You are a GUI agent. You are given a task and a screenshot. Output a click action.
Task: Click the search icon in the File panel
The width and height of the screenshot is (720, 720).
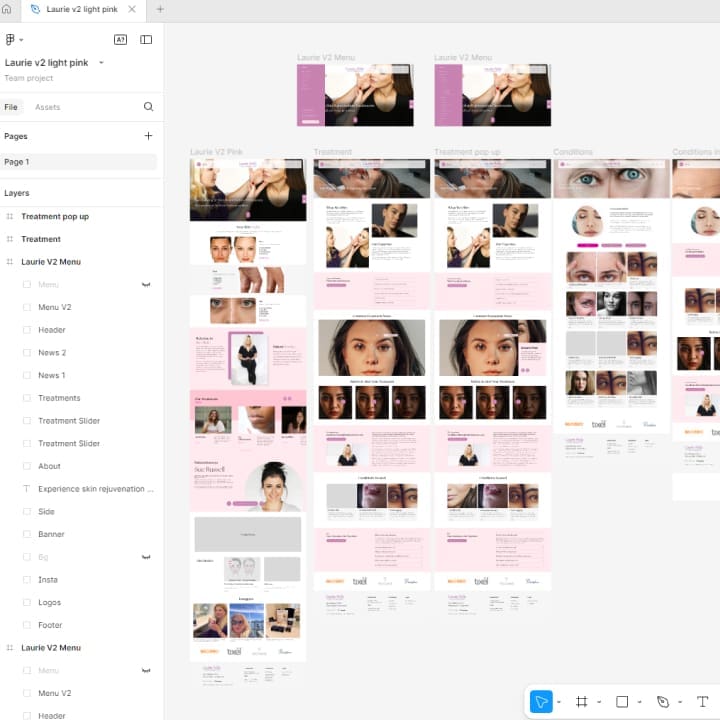point(148,107)
